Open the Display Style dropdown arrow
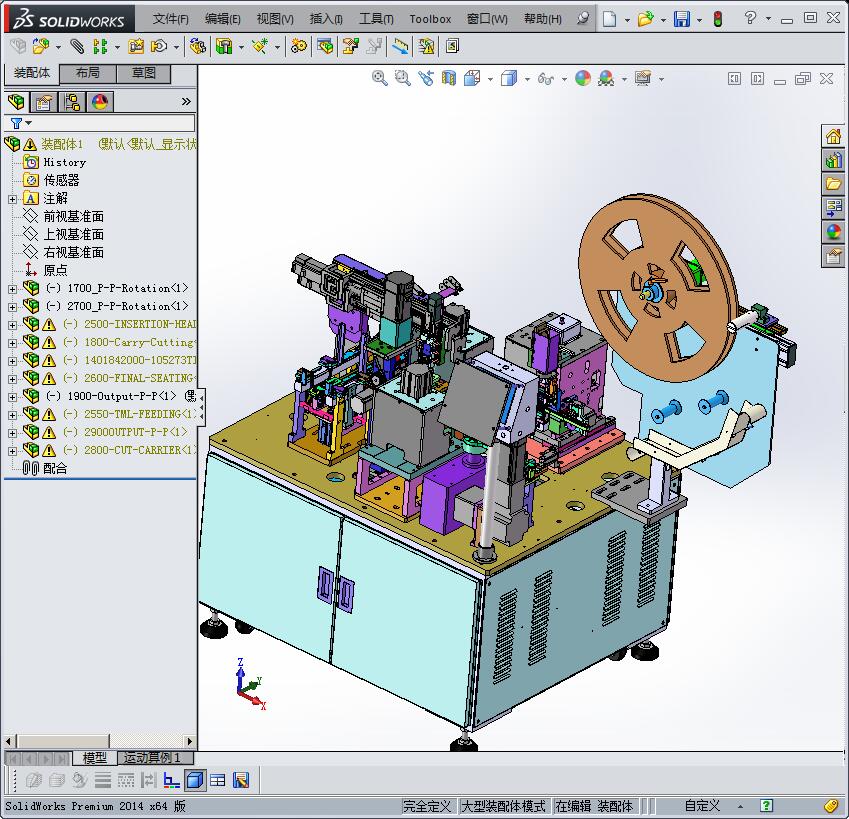 point(527,80)
